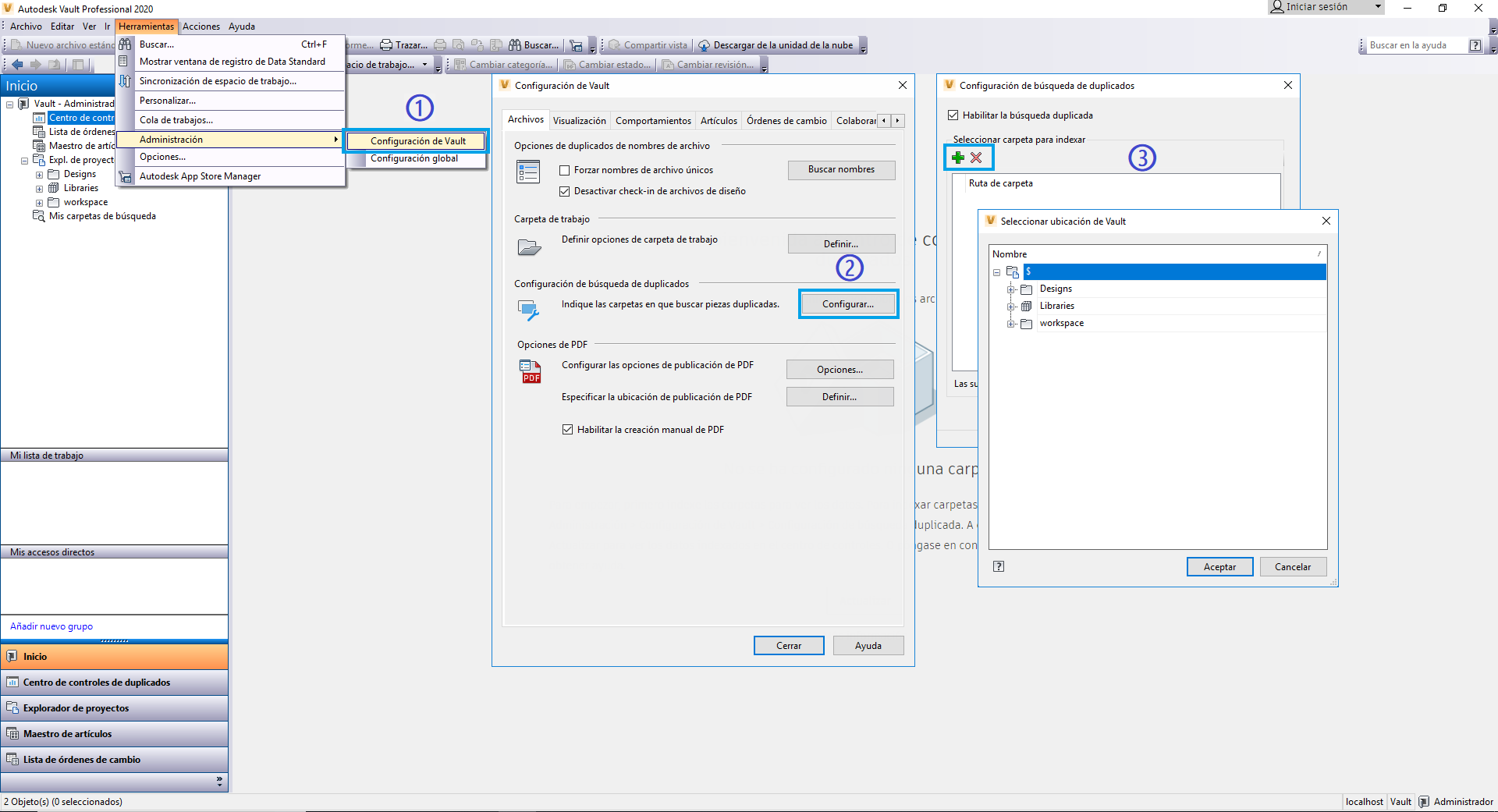Click the help question mark in location dialog

coord(999,566)
